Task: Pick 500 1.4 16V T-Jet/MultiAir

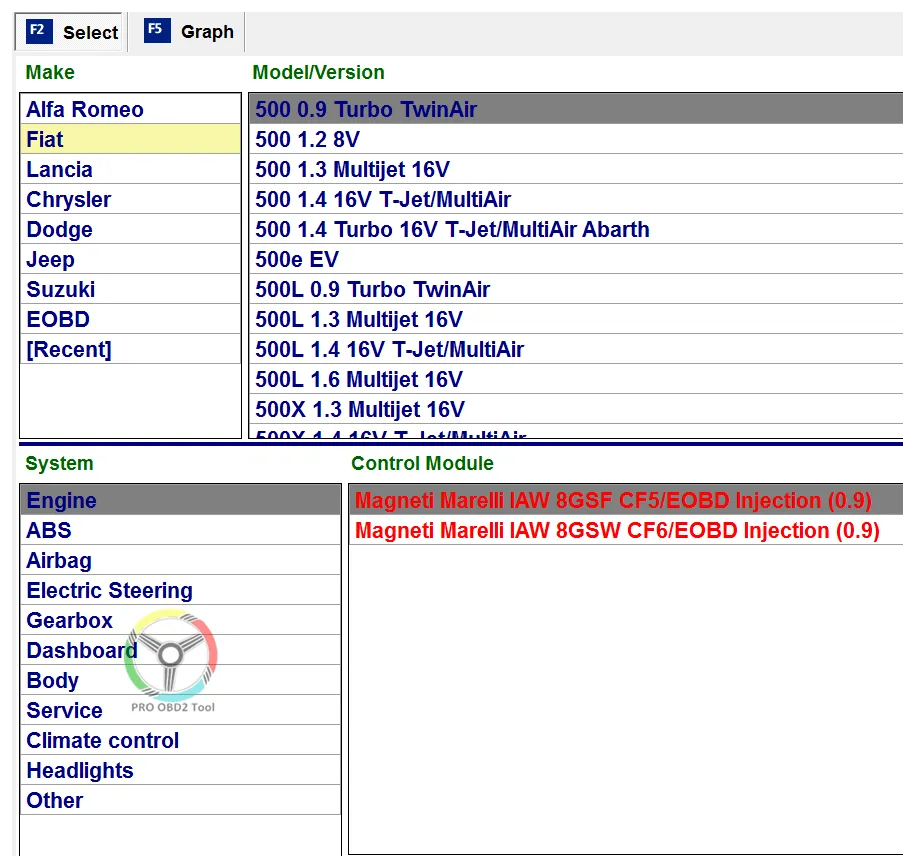Action: coord(576,199)
